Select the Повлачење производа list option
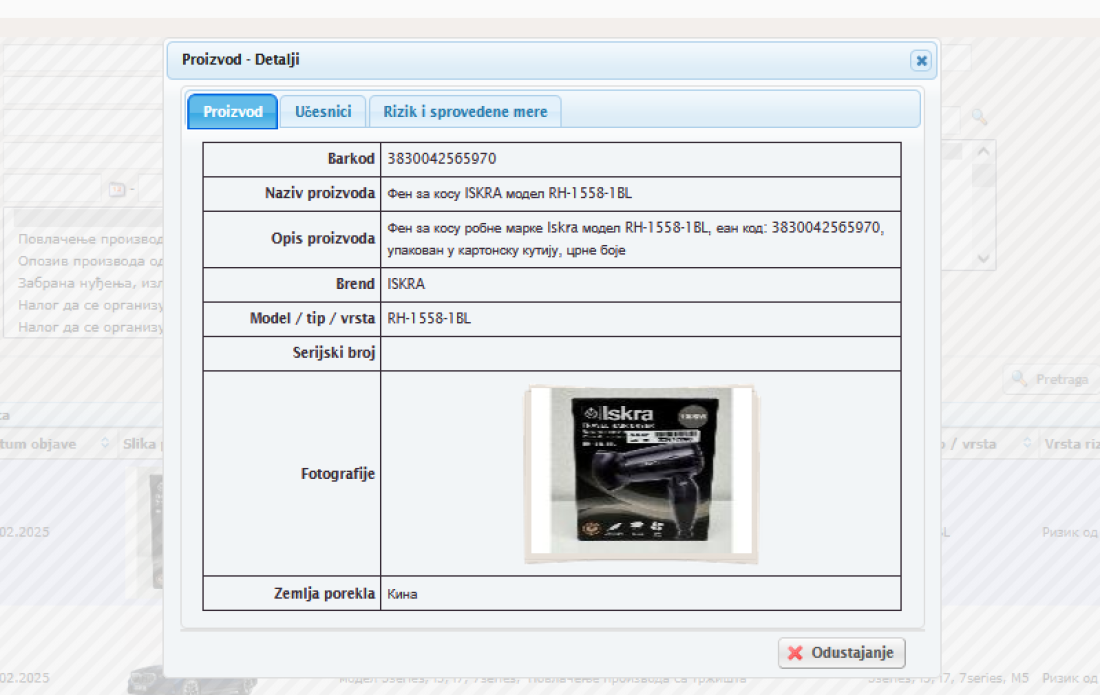 [x=90, y=240]
